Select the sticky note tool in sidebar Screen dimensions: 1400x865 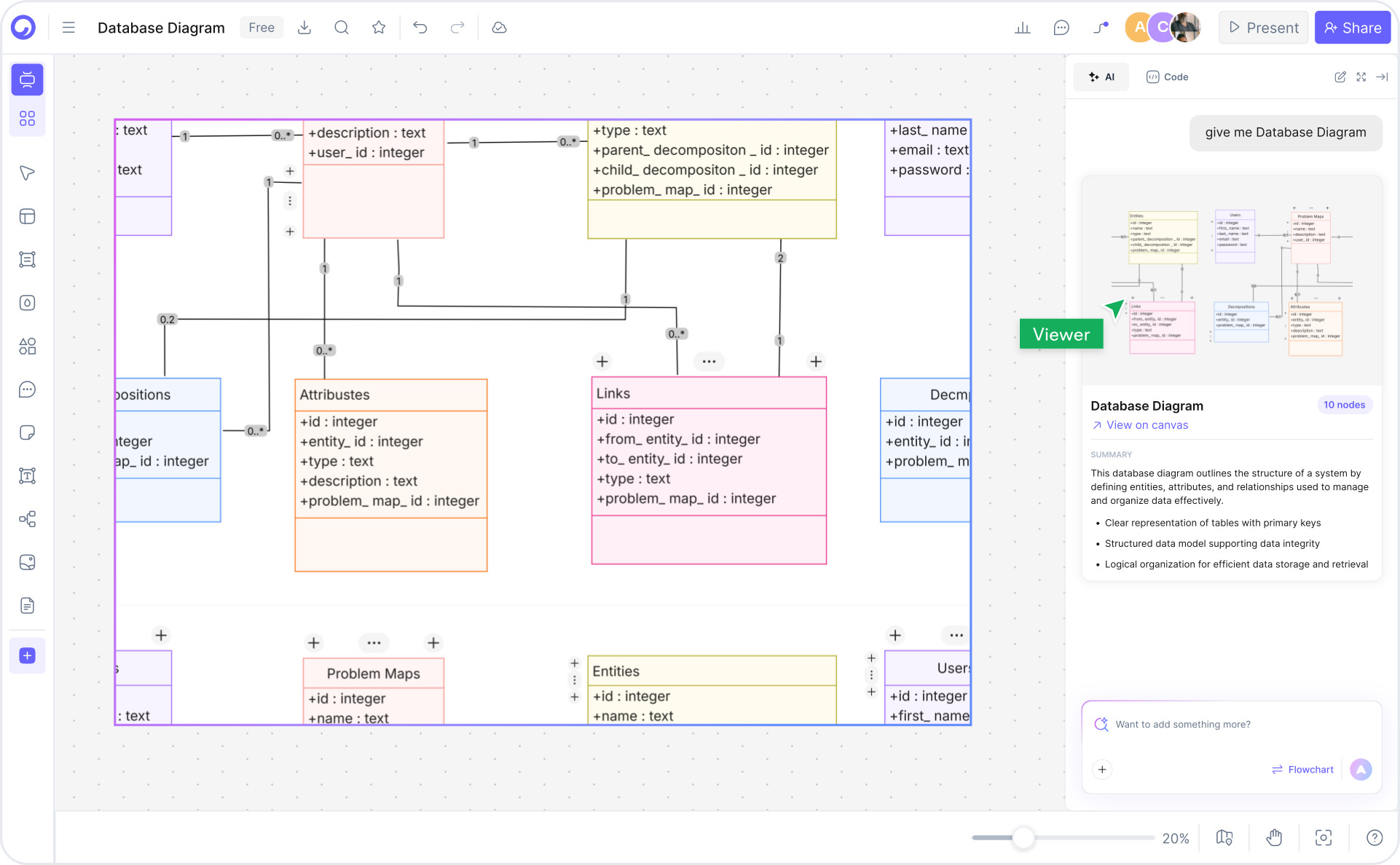coord(27,432)
